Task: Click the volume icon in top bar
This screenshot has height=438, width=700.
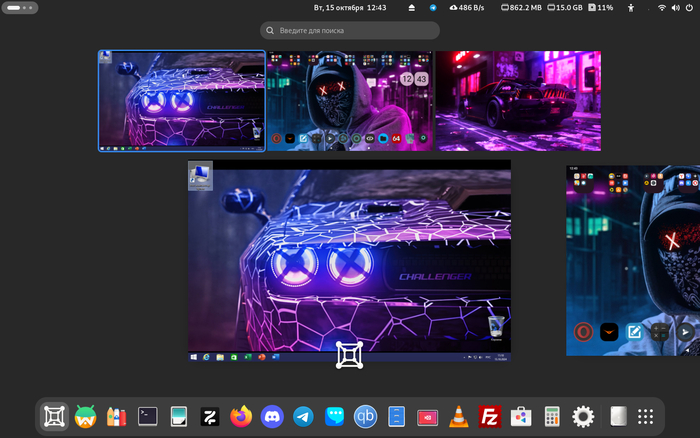Action: (x=675, y=8)
